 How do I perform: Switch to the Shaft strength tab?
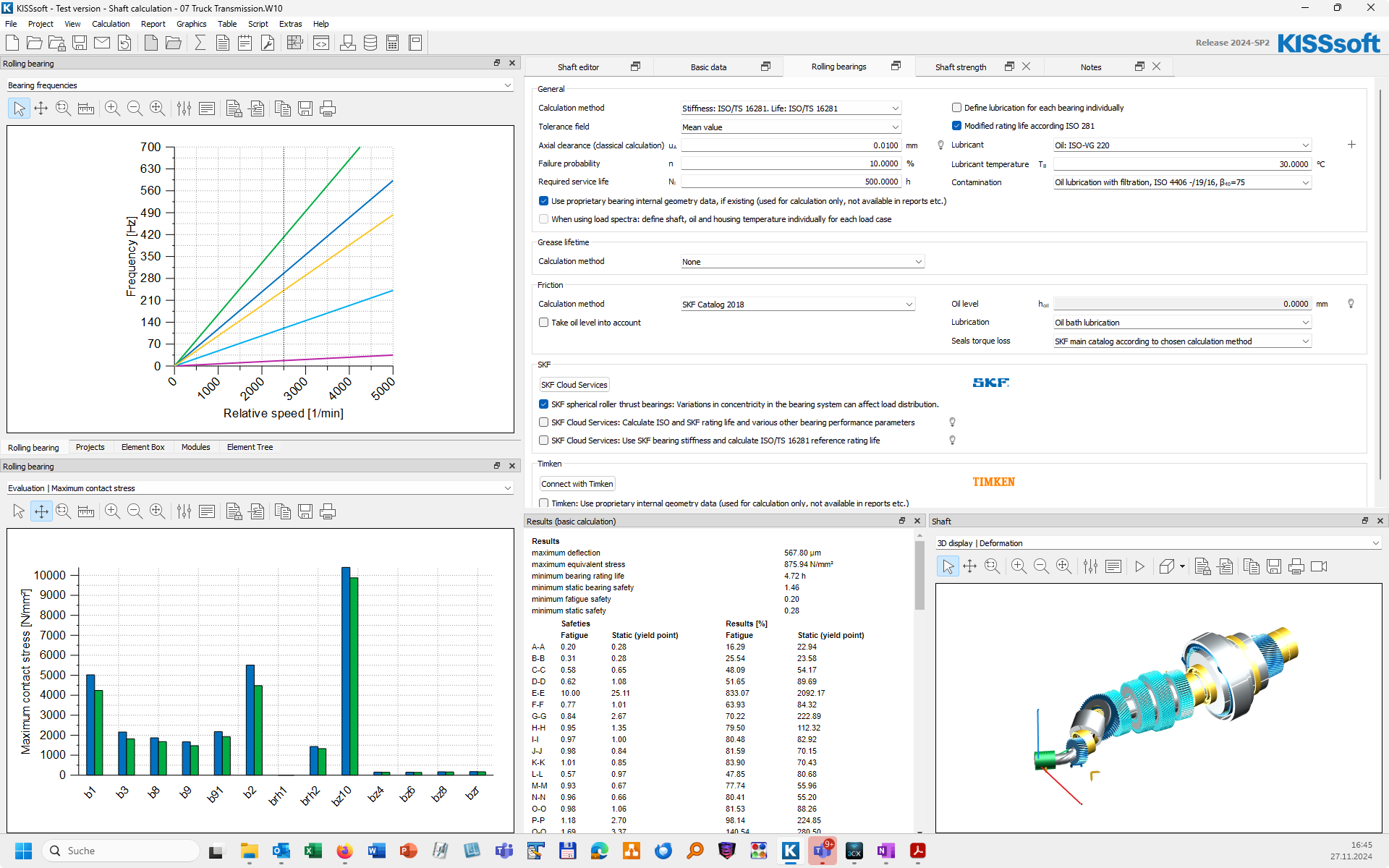coord(960,67)
